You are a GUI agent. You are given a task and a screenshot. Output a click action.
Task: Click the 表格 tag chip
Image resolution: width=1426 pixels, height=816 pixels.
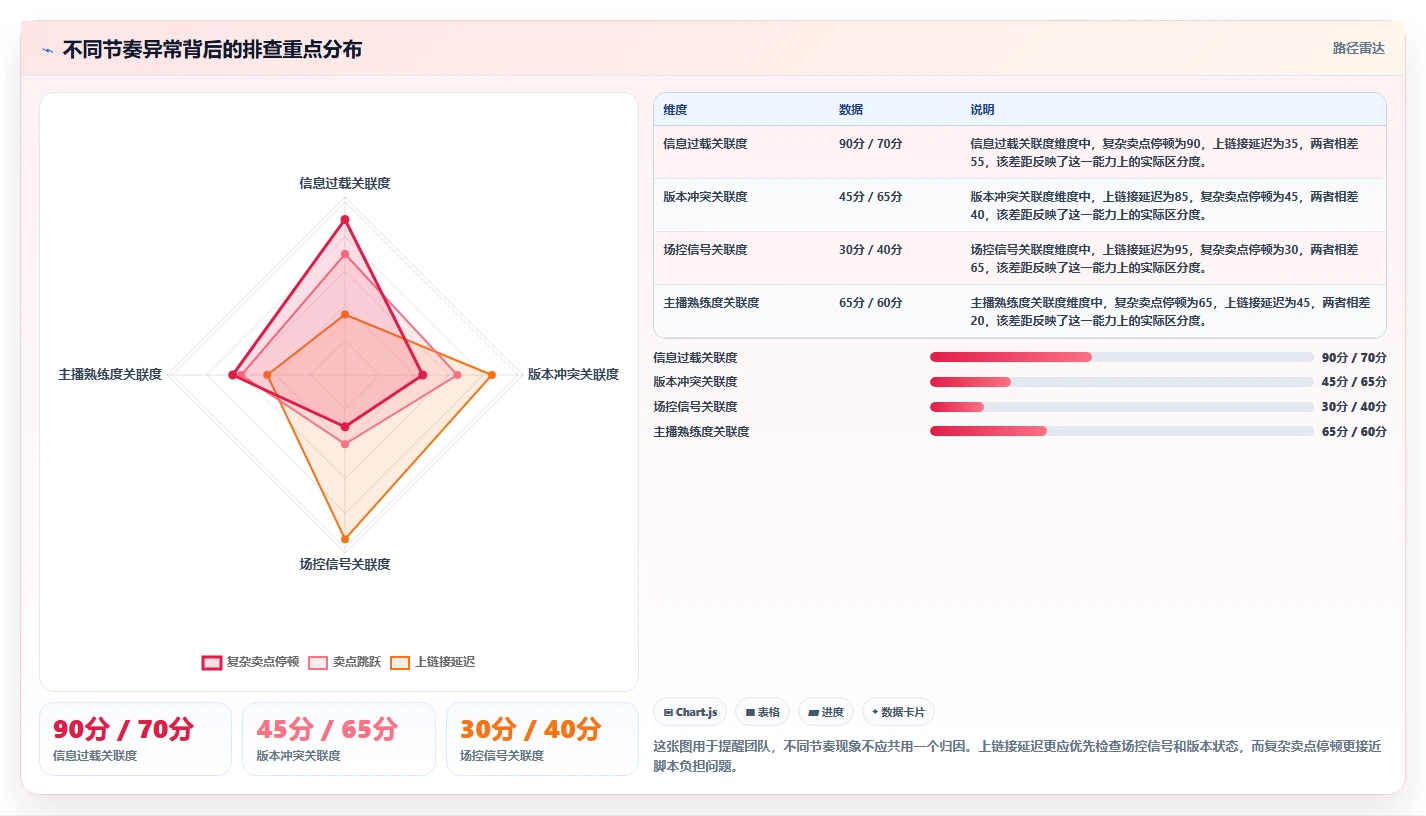point(762,712)
